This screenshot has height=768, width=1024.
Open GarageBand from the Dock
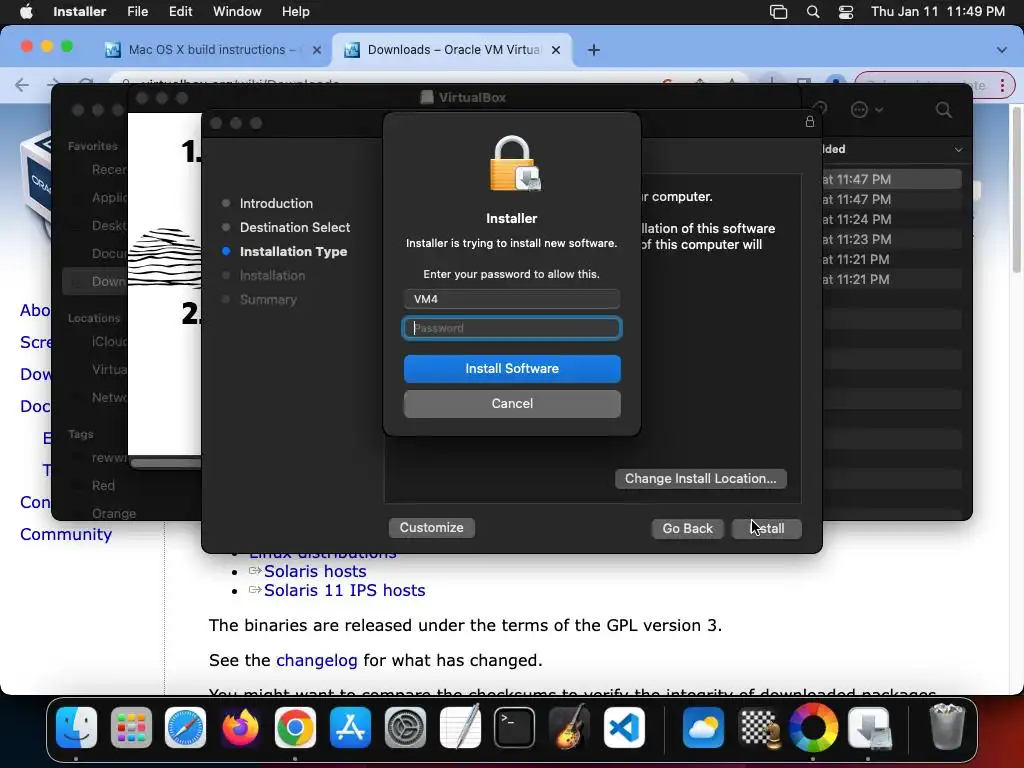[x=569, y=728]
